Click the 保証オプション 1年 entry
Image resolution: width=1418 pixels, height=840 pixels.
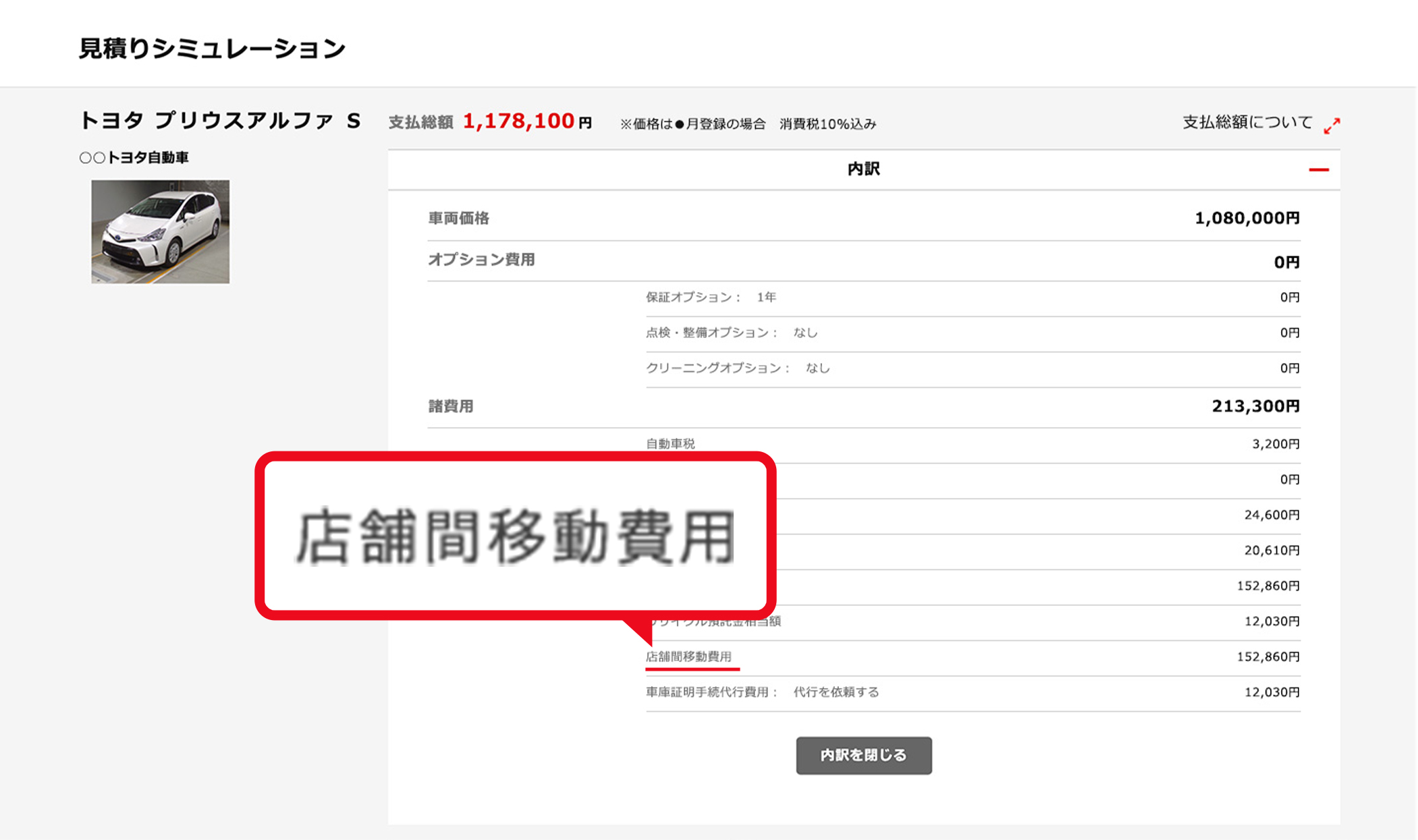711,298
